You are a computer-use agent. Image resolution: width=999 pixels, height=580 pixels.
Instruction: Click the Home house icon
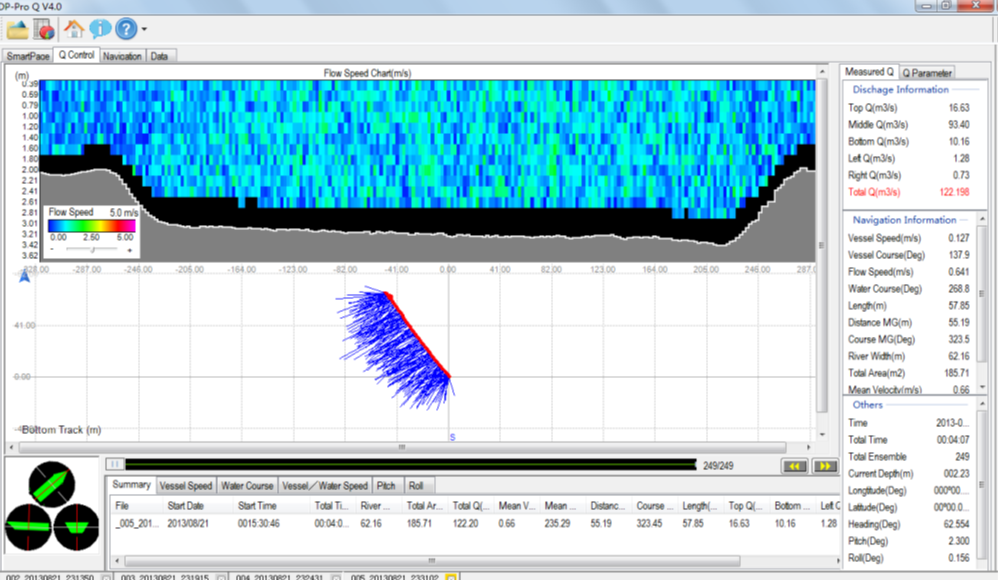pos(75,28)
